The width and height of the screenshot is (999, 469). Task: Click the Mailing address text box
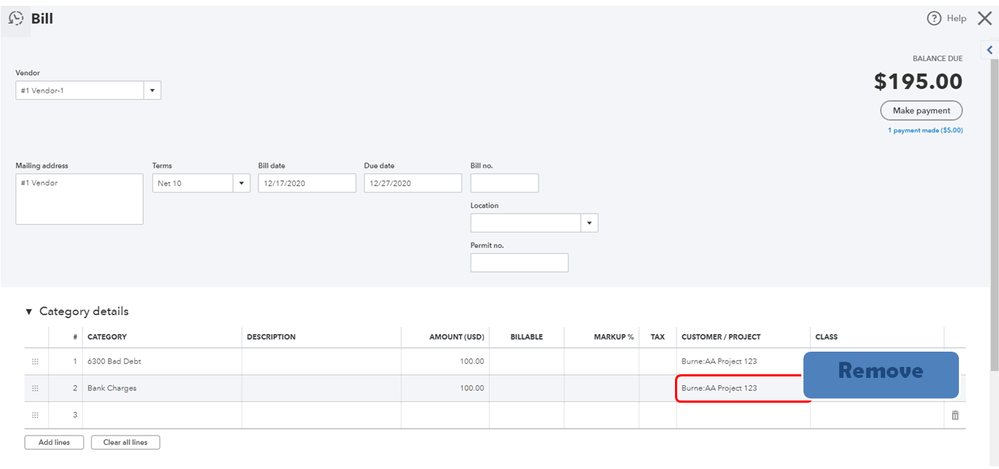(80, 199)
